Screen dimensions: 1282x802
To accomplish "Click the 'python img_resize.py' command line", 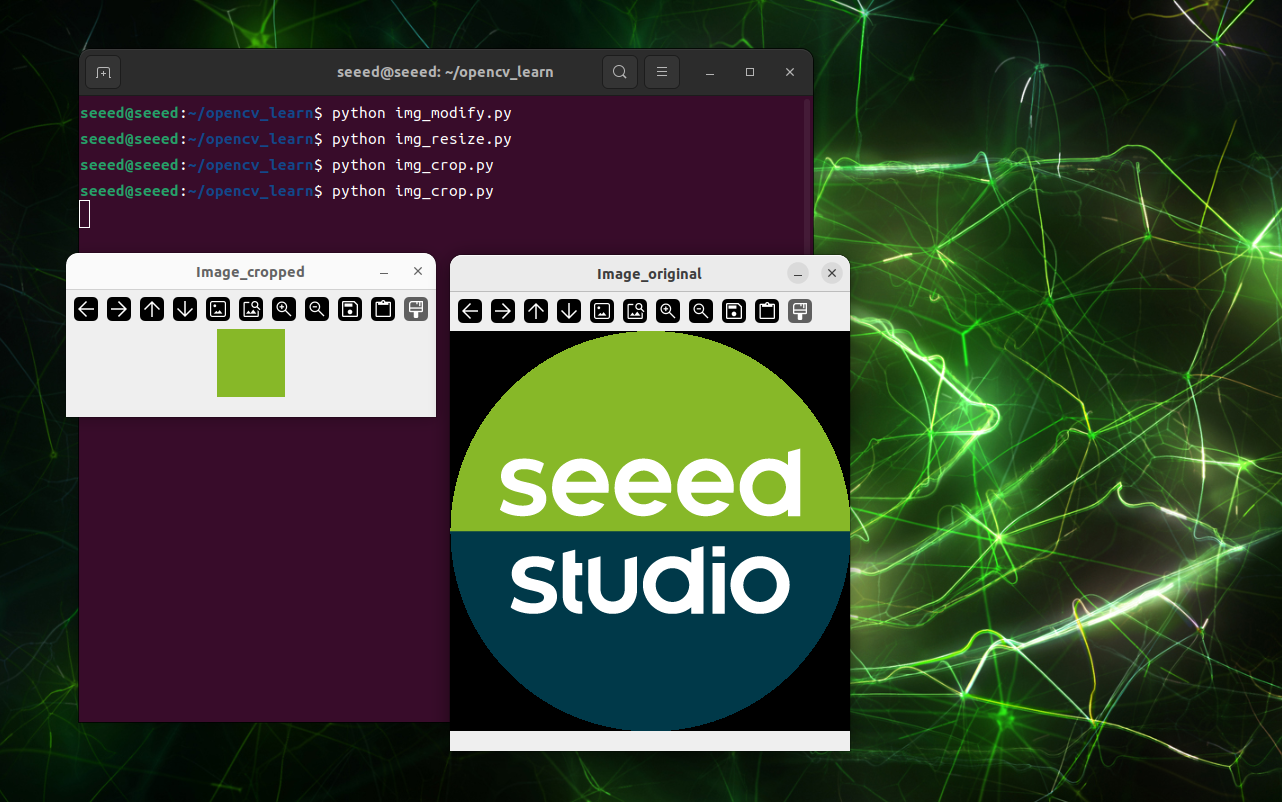I will pyautogui.click(x=422, y=139).
